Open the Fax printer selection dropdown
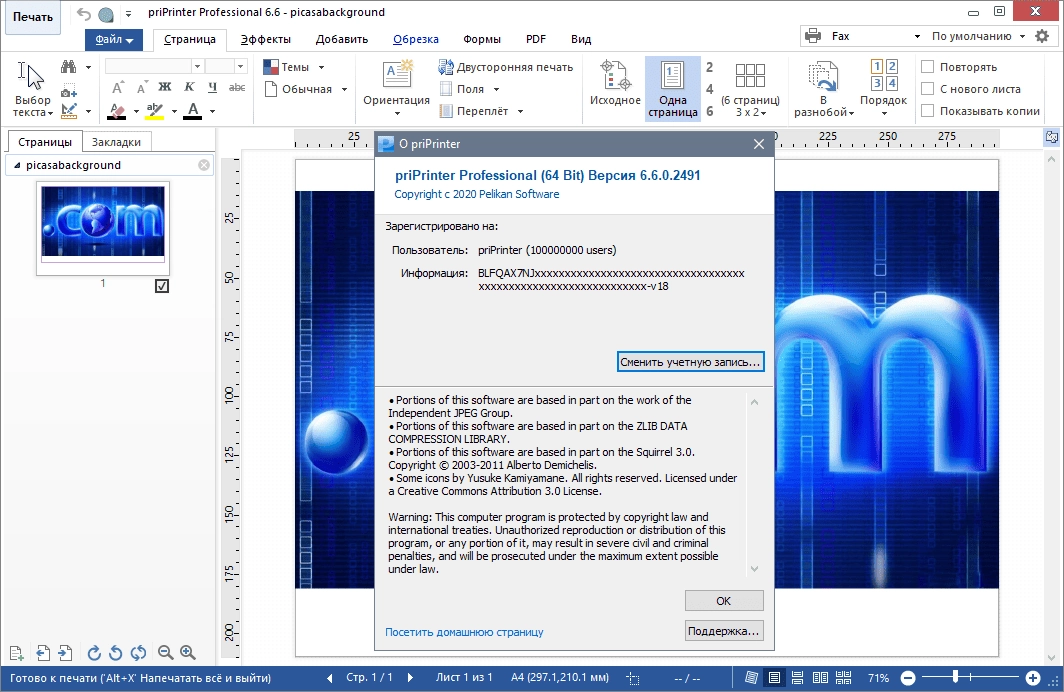The height and width of the screenshot is (692, 1064). [x=917, y=37]
